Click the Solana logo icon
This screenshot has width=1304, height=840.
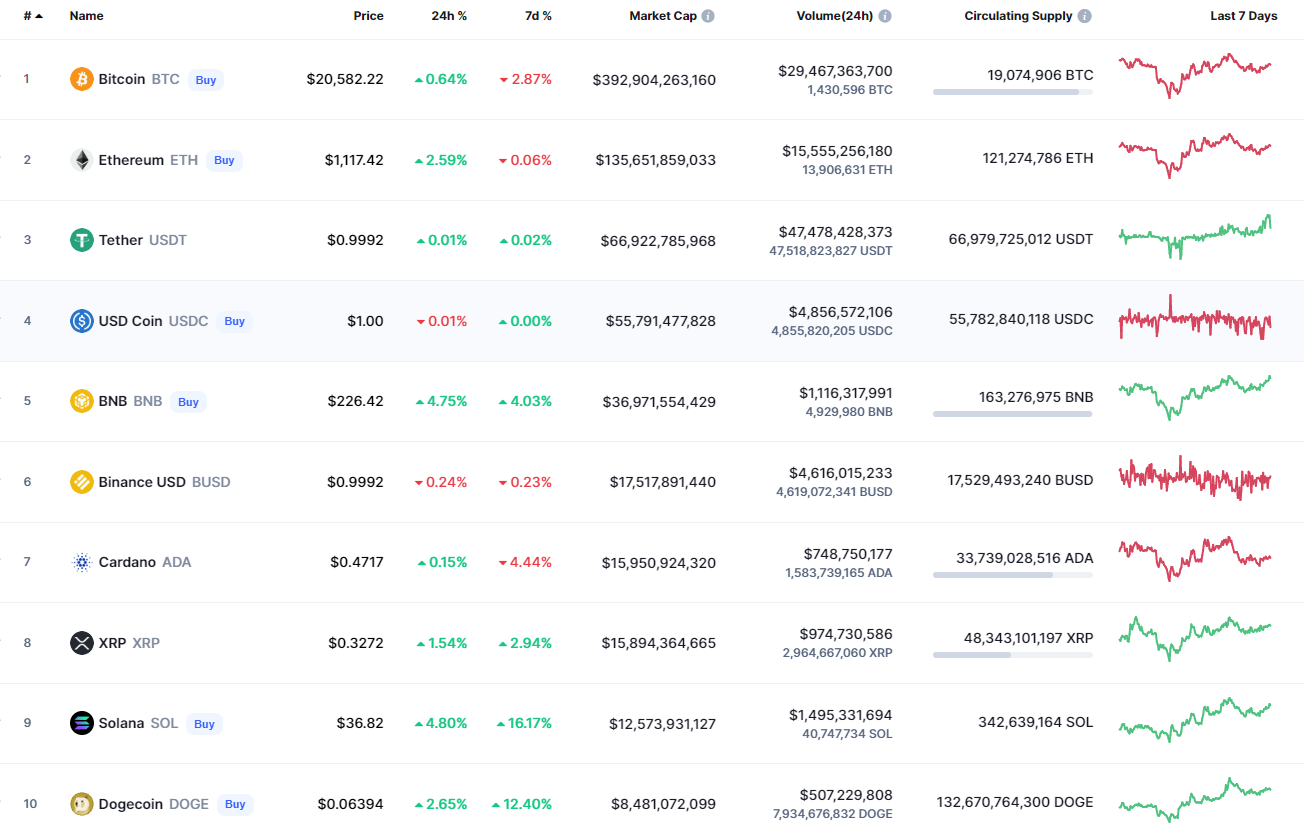[x=82, y=723]
